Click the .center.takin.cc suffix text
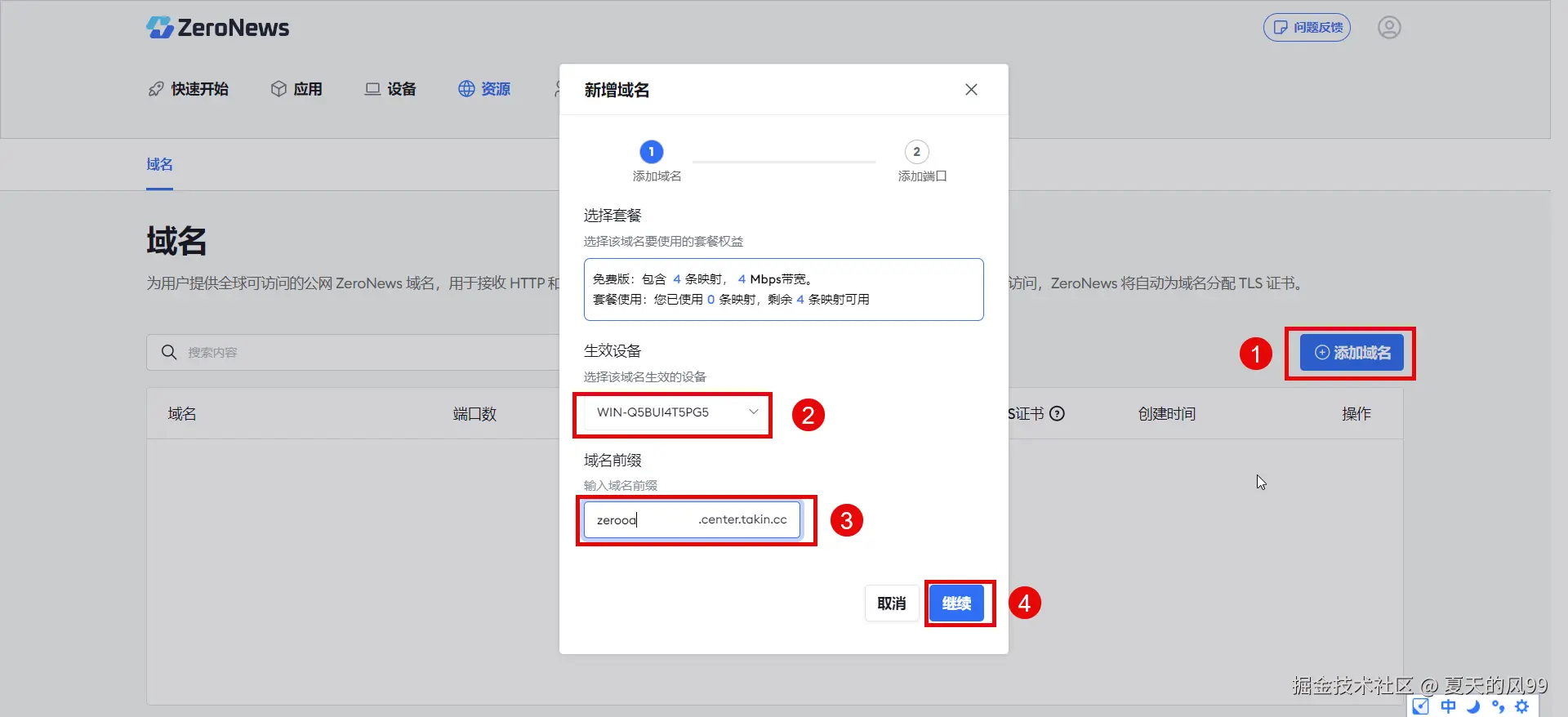The image size is (1568, 717). coord(742,519)
